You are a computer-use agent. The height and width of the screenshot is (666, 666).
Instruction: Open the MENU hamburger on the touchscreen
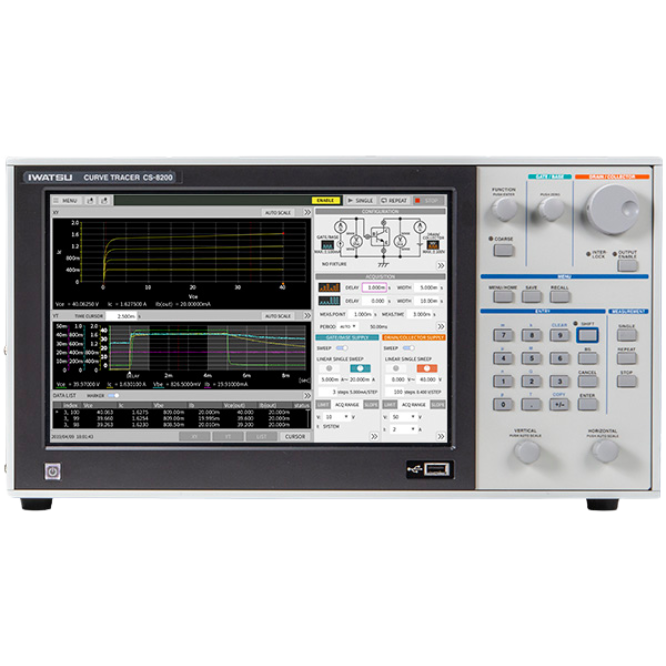68,201
